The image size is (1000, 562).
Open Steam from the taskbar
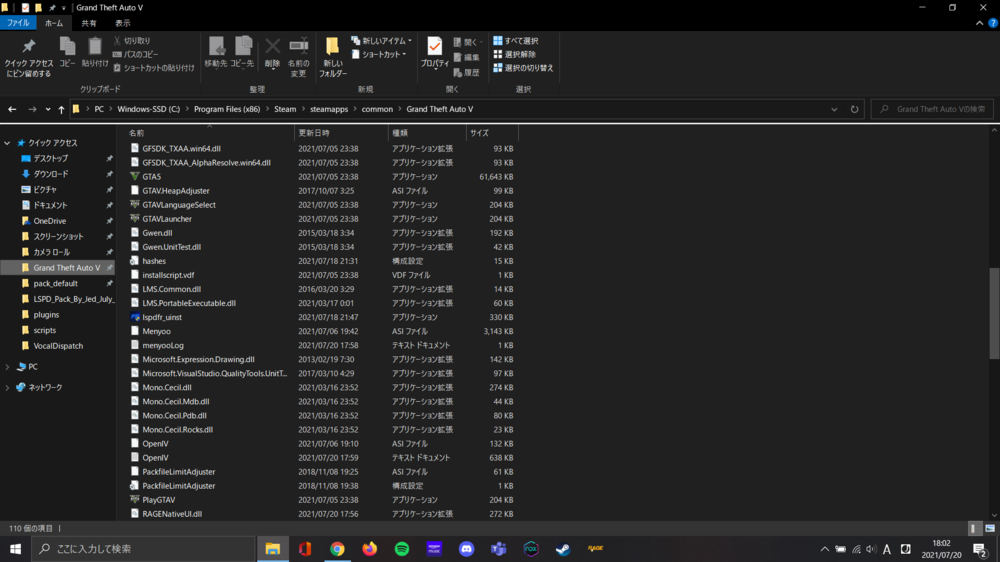(x=563, y=549)
